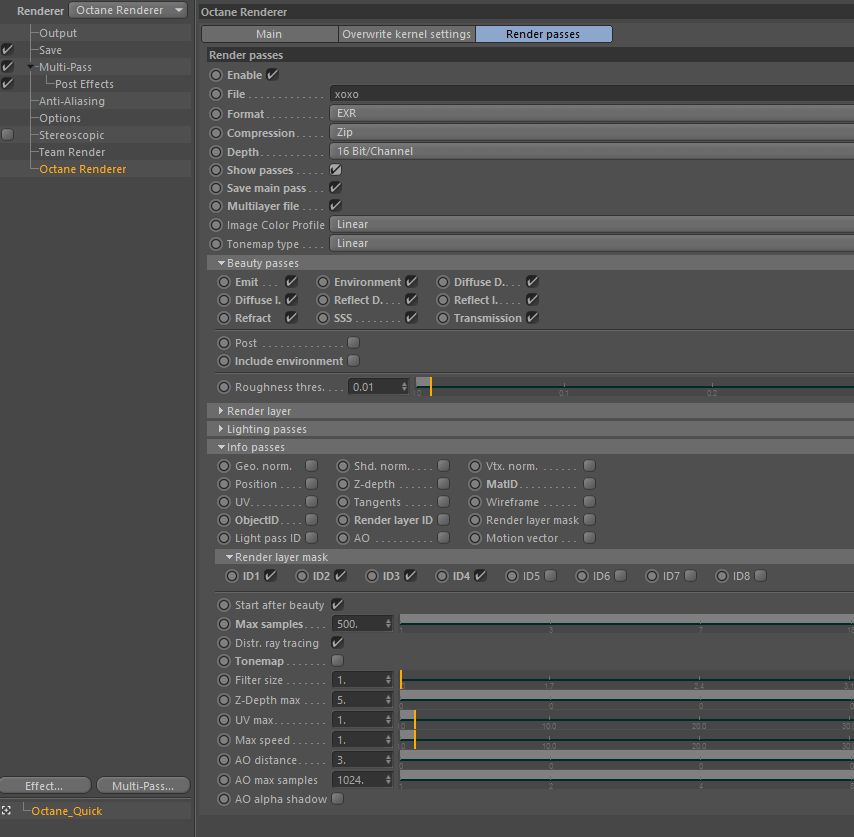Expand the Lighting passes section
The height and width of the screenshot is (837, 854).
pos(221,429)
